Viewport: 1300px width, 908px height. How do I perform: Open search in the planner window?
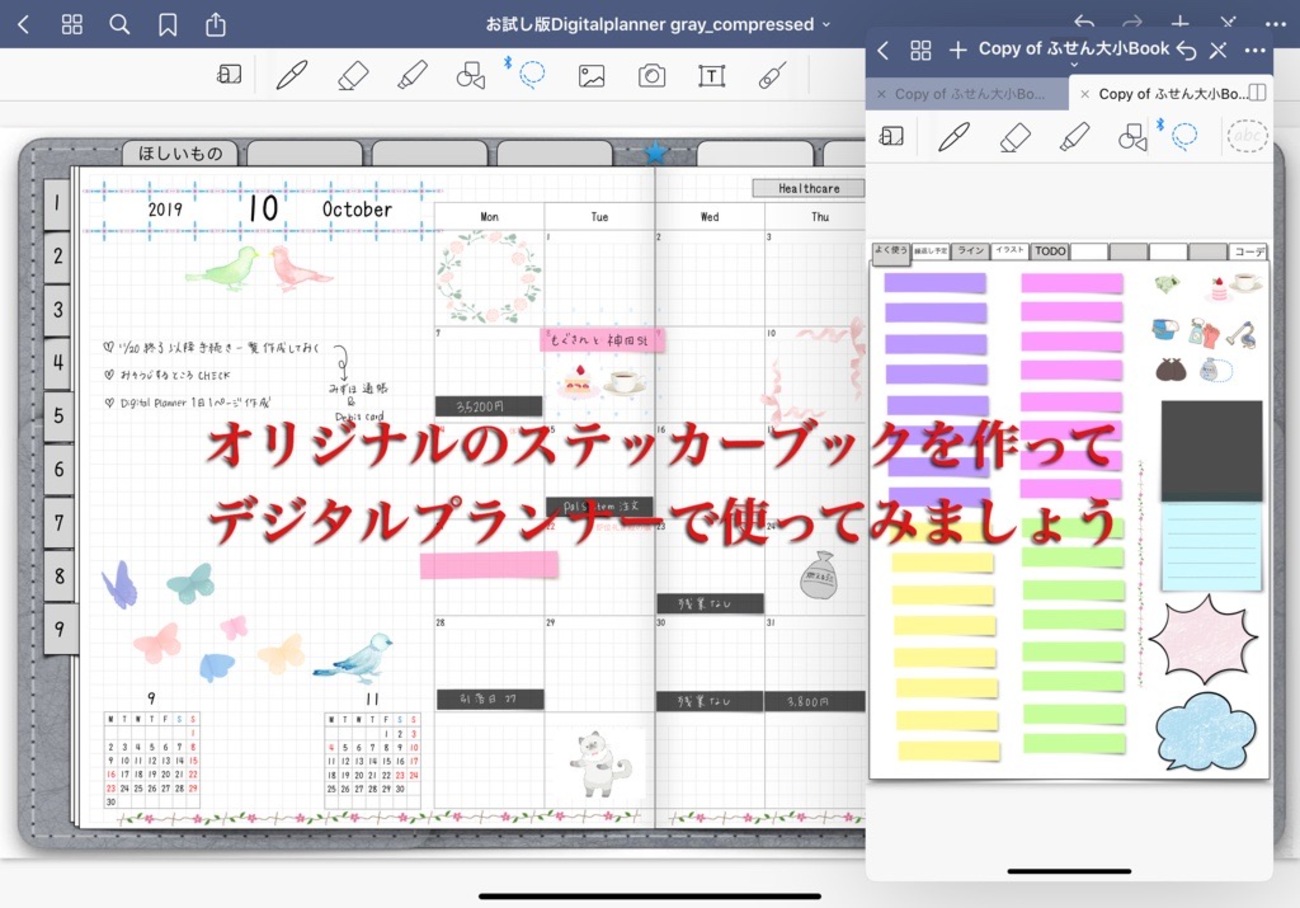click(120, 24)
